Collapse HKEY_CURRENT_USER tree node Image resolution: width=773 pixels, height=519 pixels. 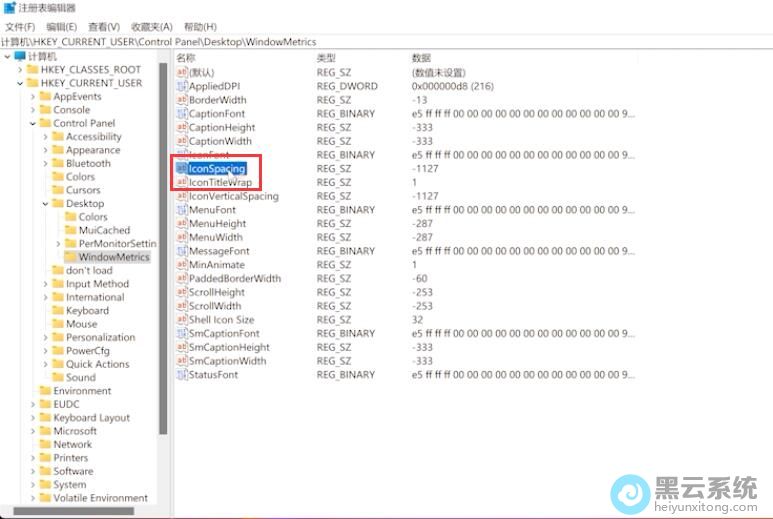click(x=20, y=83)
